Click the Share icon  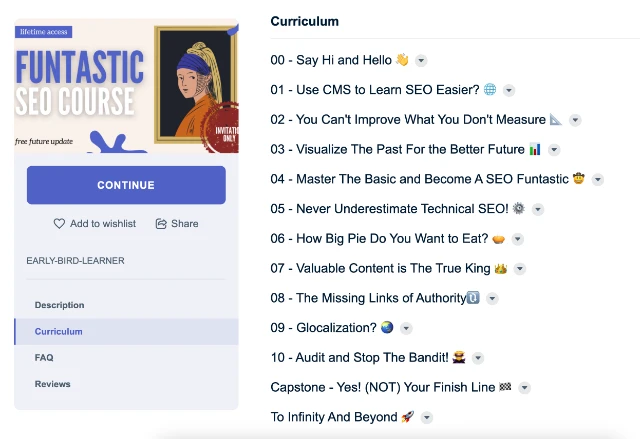tap(161, 224)
